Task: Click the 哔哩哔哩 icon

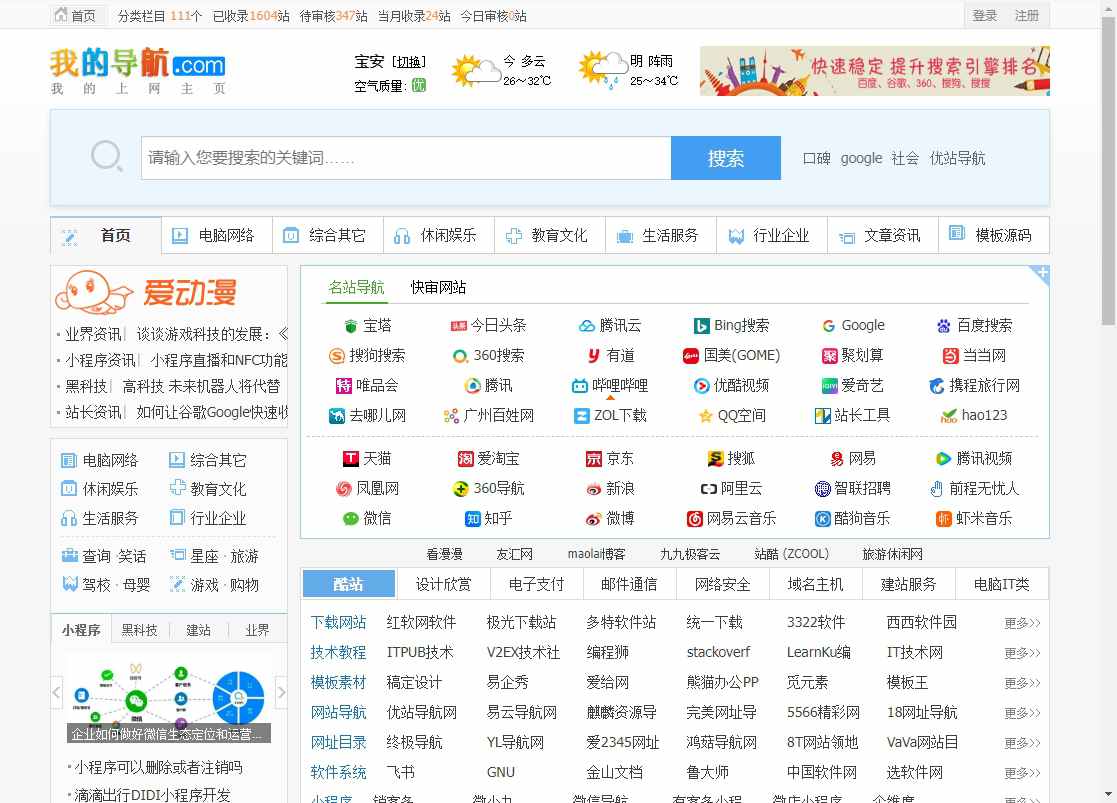Action: (580, 386)
